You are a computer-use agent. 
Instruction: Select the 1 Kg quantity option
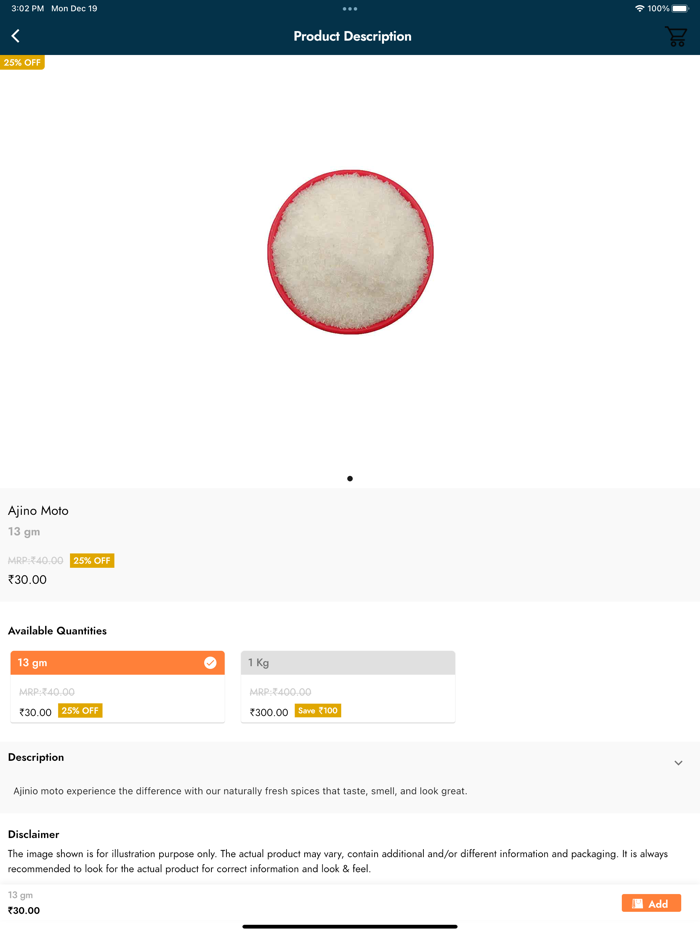pyautogui.click(x=348, y=663)
